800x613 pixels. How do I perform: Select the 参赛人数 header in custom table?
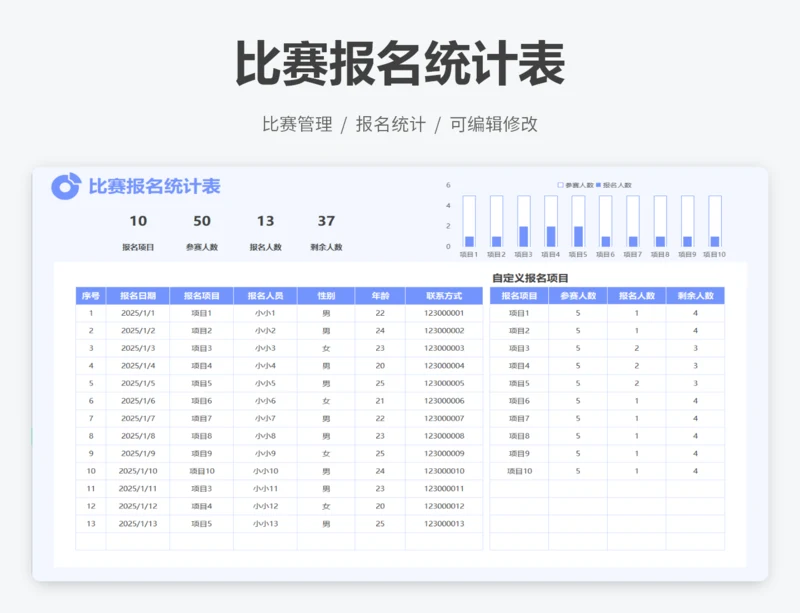point(578,296)
